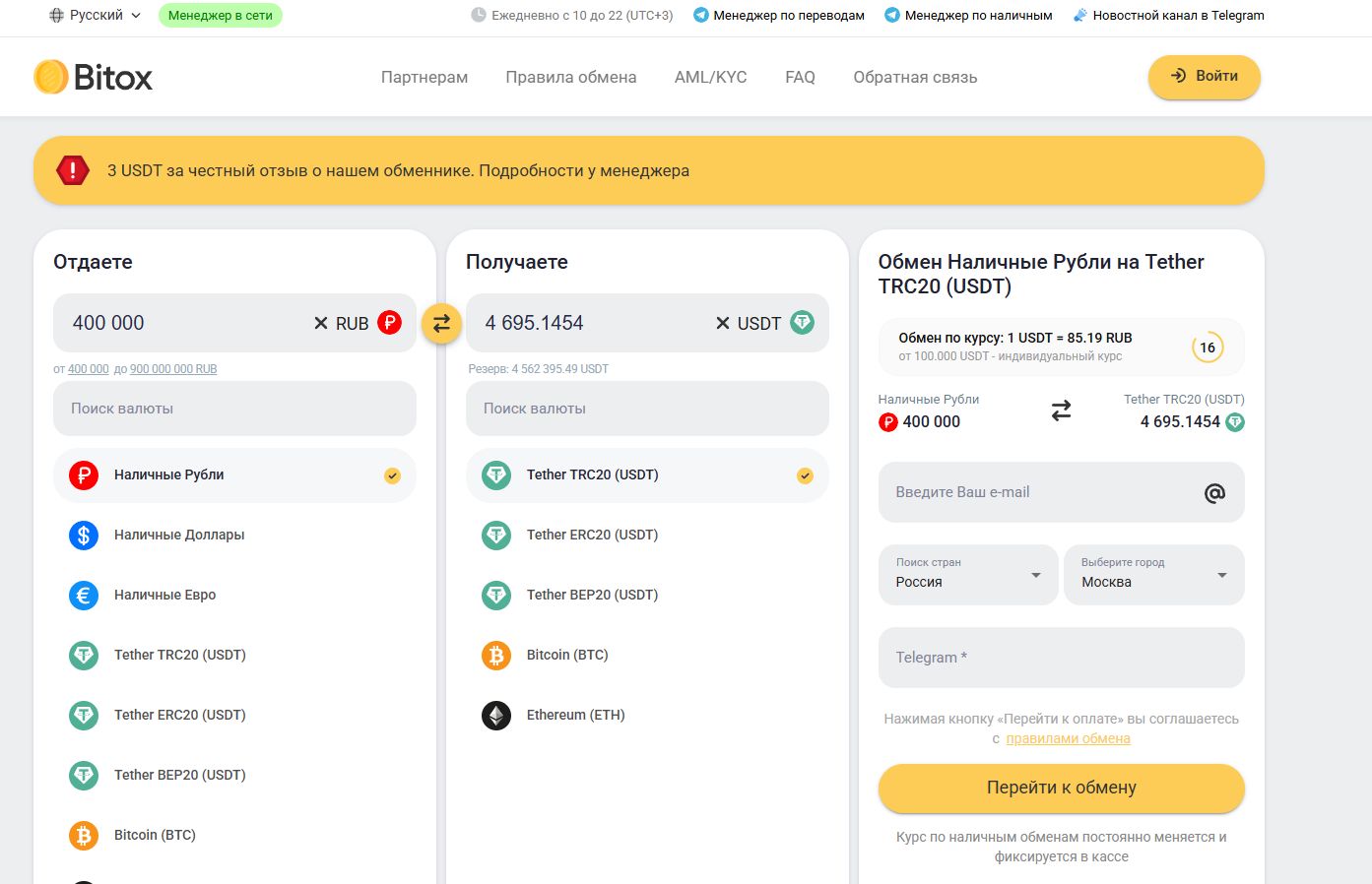Open the Правила обмена page
The height and width of the screenshot is (884, 1372).
[571, 77]
